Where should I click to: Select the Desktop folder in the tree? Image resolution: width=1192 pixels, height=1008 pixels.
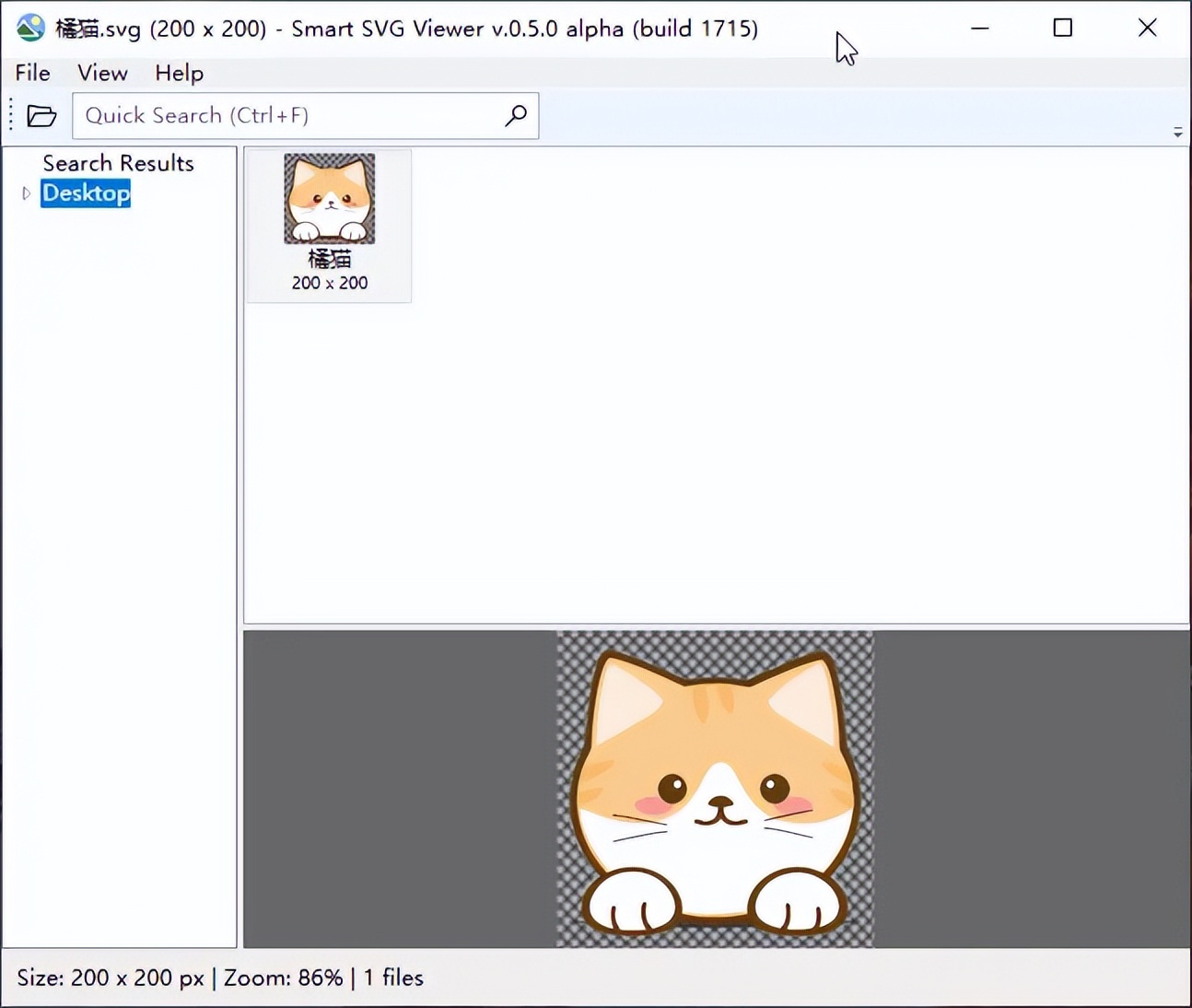[x=86, y=193]
